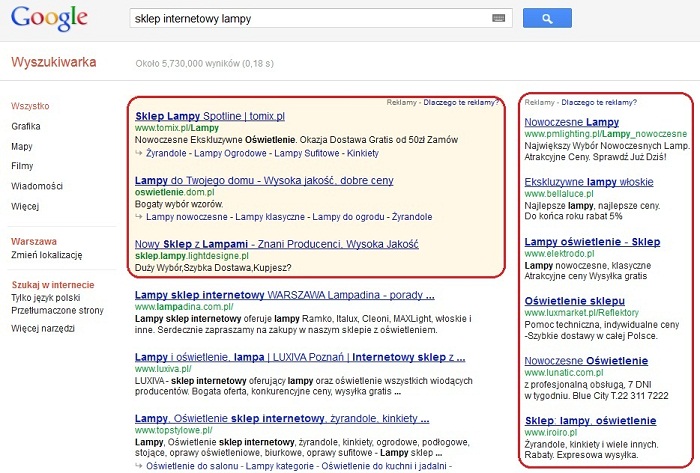Select Tylko język polski filter
Image resolution: width=700 pixels, height=473 pixels.
pyautogui.click(x=46, y=298)
